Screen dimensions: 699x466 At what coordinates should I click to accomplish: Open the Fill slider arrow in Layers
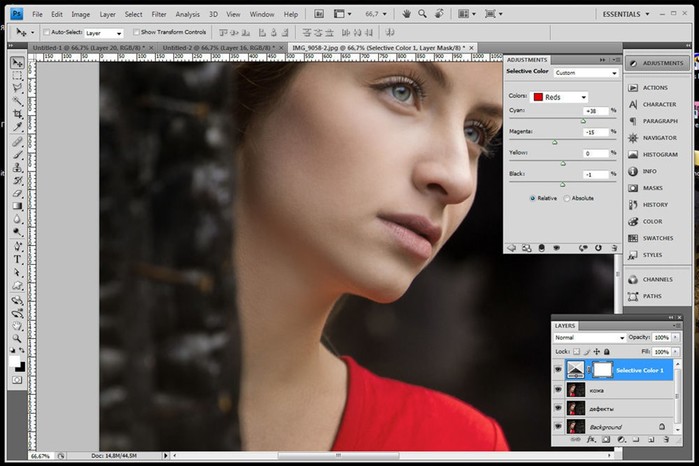point(676,352)
